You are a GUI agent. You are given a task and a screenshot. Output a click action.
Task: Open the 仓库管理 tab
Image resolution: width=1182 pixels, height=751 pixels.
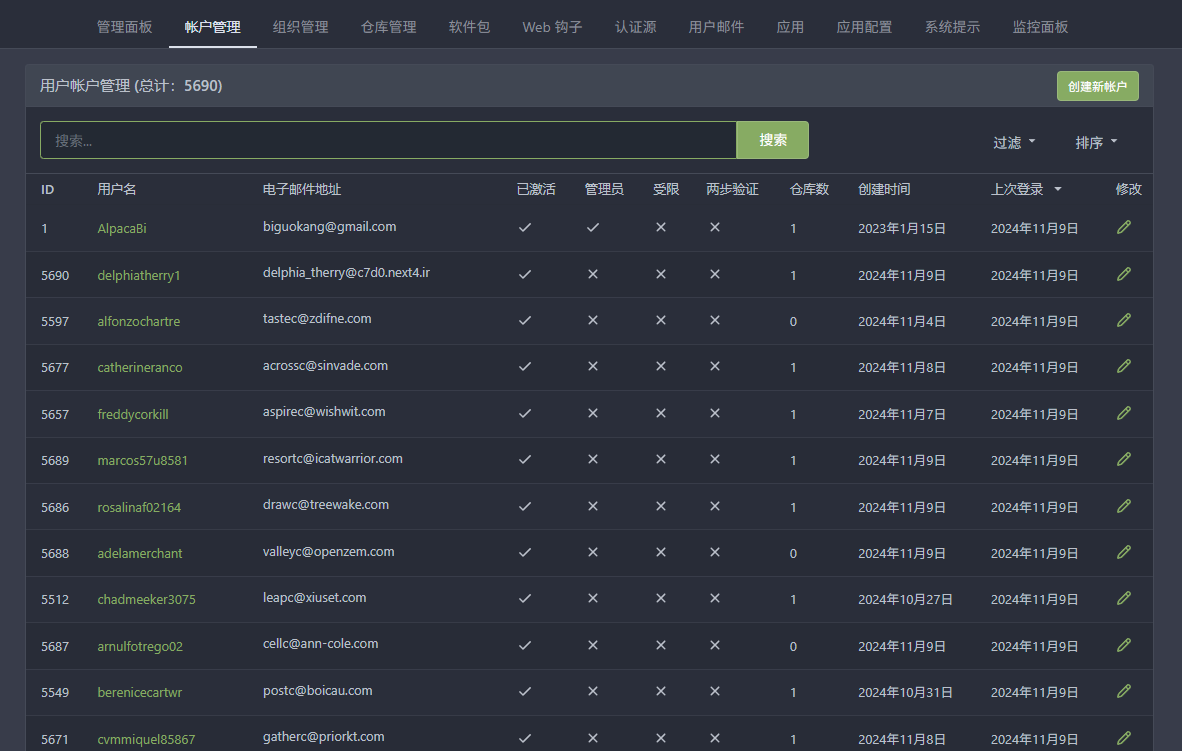pyautogui.click(x=389, y=27)
